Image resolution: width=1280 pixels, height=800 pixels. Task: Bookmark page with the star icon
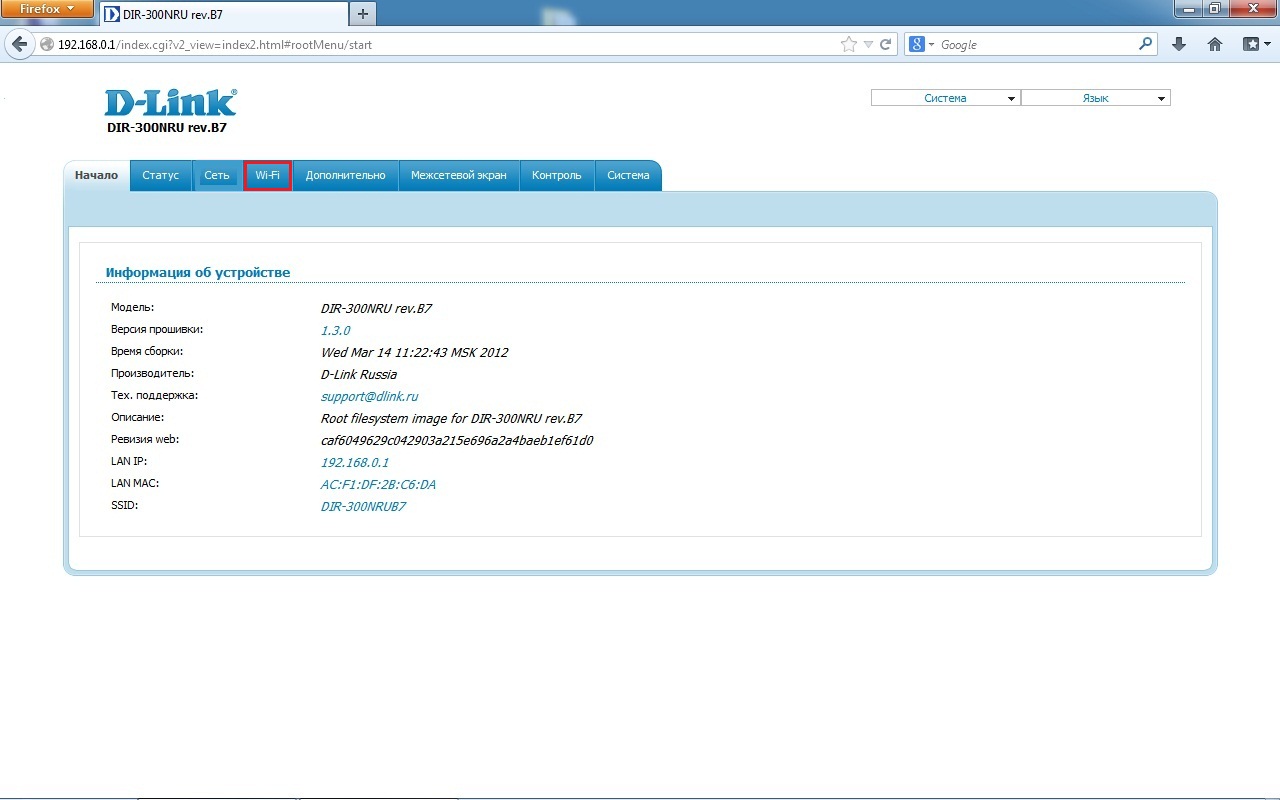[849, 45]
